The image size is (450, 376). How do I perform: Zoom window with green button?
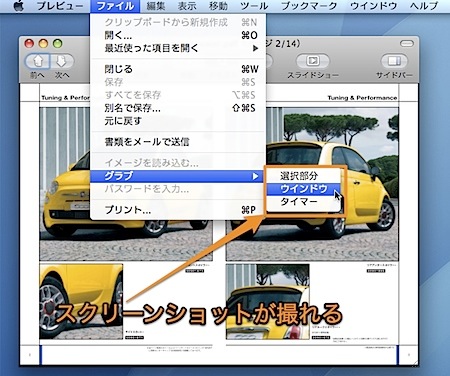click(58, 43)
